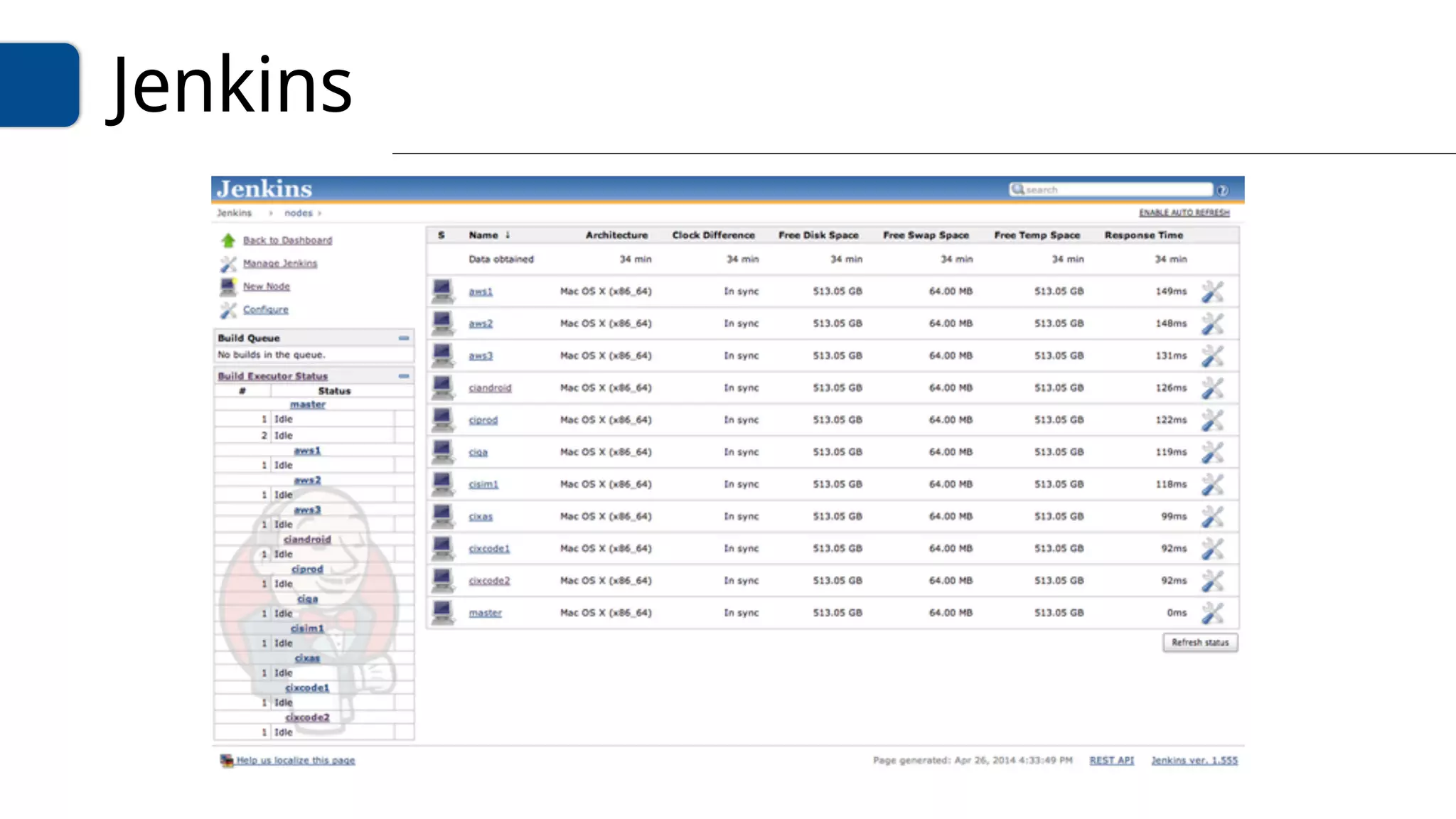Open the aws1 node link in the table
The height and width of the screenshot is (819, 1456).
coord(481,291)
